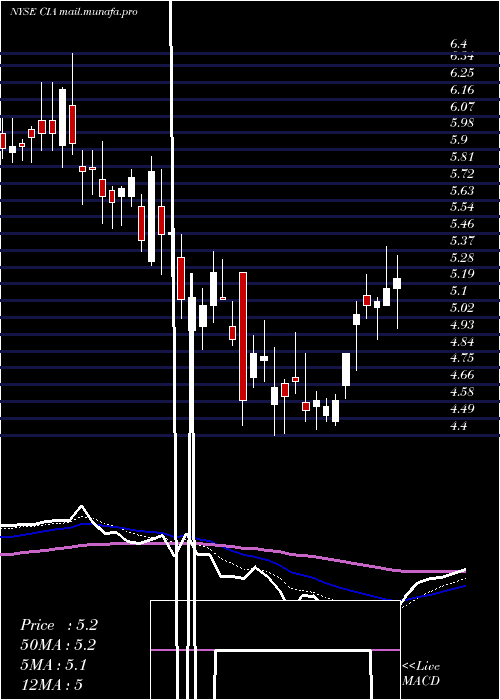Select the 4.93 price axis label

[x=462, y=325]
